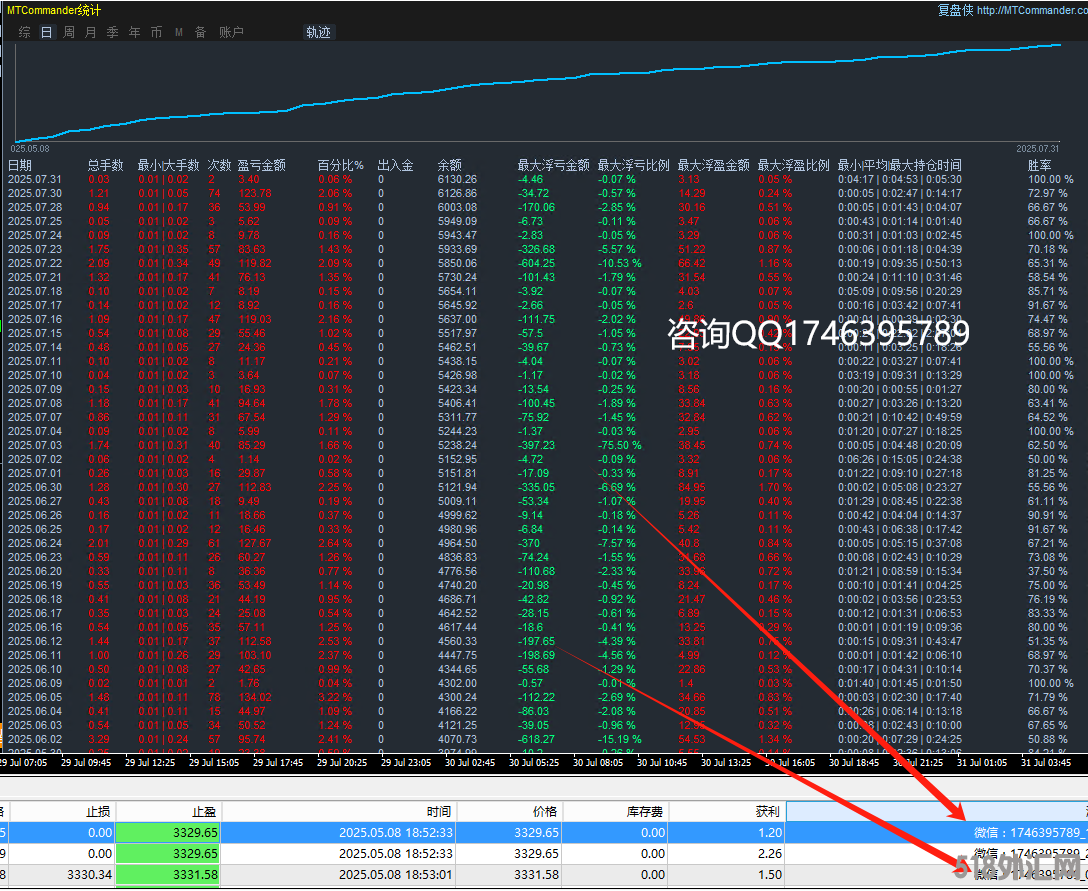Open the http://MTCommander.com link

coord(1031,11)
